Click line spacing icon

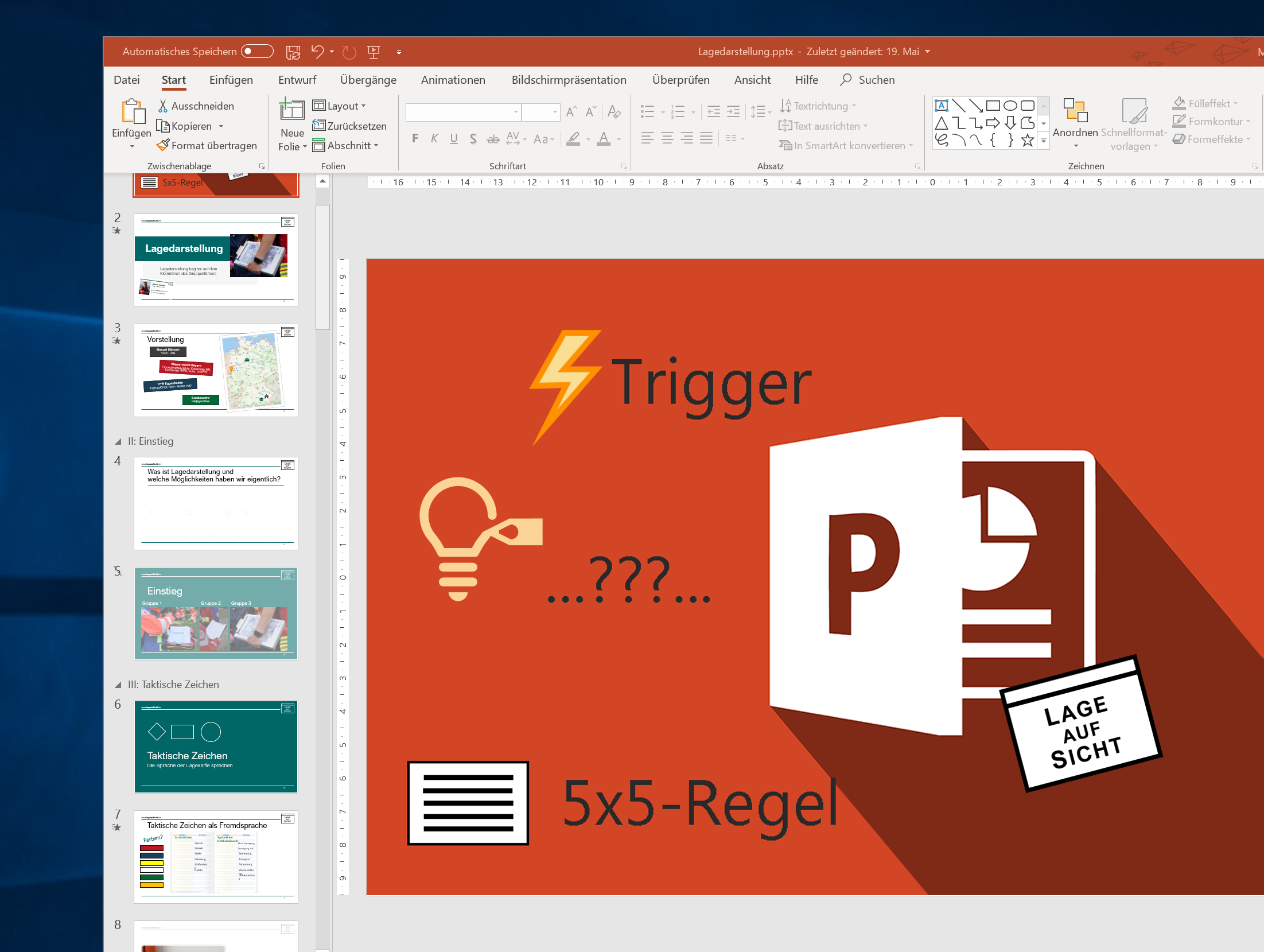758,111
